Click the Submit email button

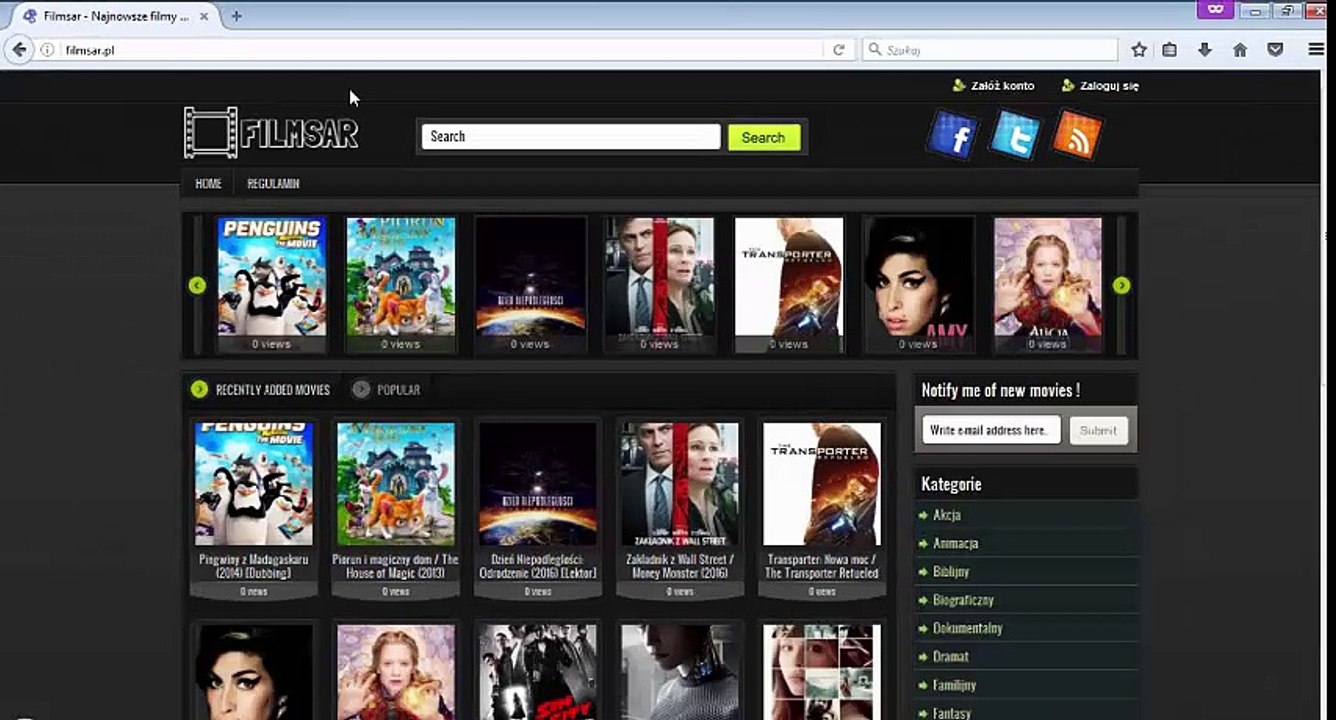point(1098,430)
